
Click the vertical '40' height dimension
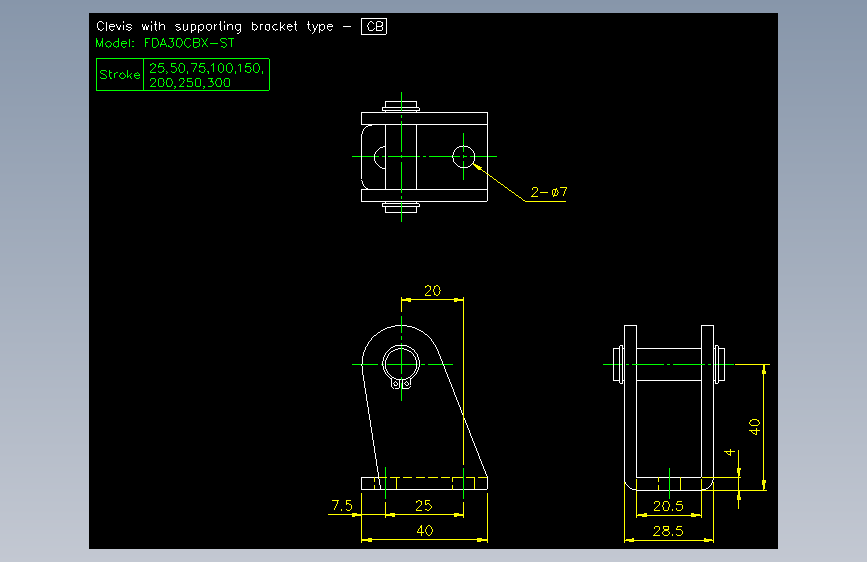[755, 426]
